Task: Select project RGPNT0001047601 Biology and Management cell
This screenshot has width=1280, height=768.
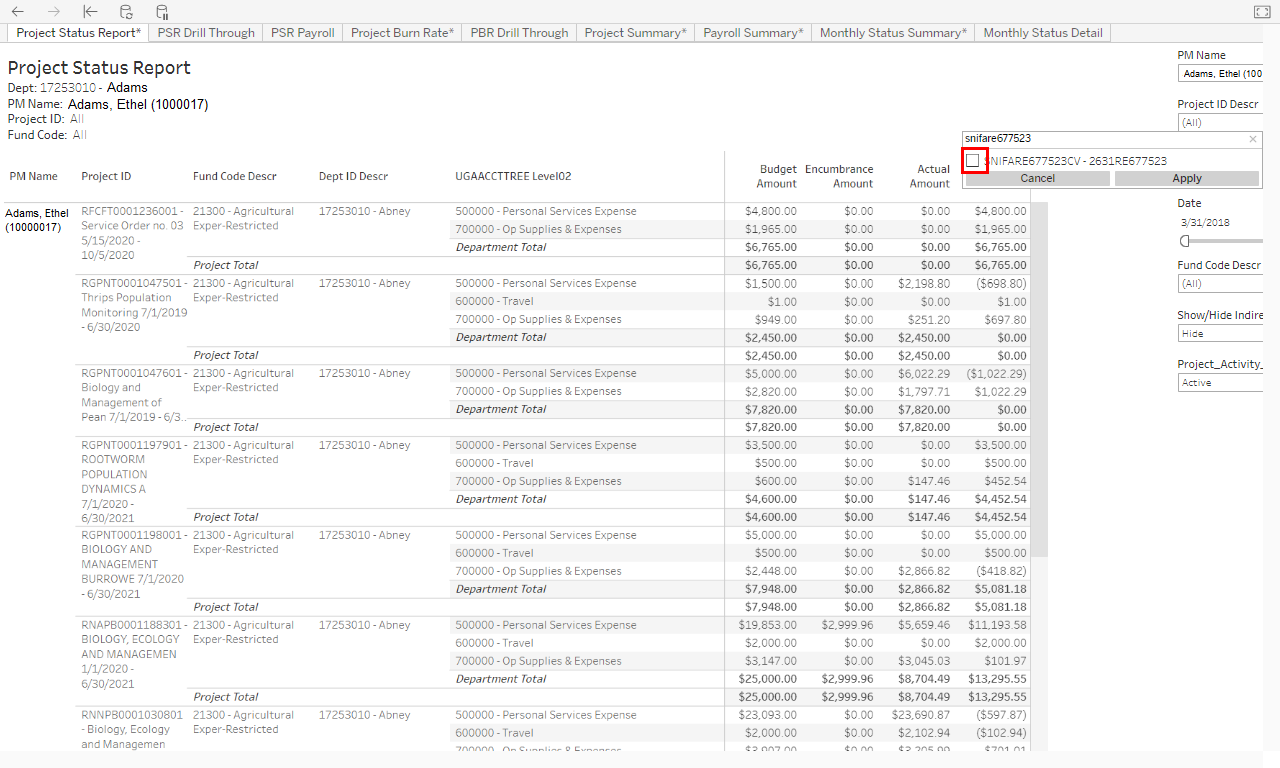Action: pyautogui.click(x=133, y=395)
